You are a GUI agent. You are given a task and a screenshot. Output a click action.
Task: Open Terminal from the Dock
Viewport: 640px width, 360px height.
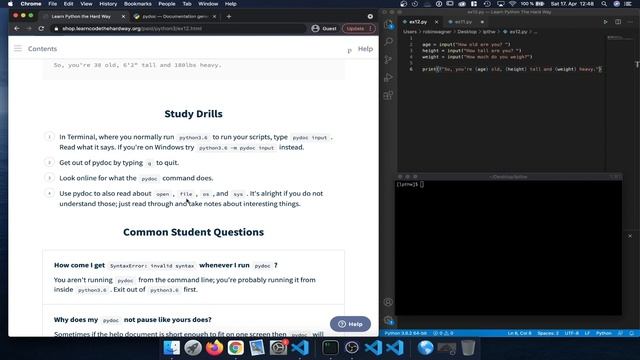(330, 348)
